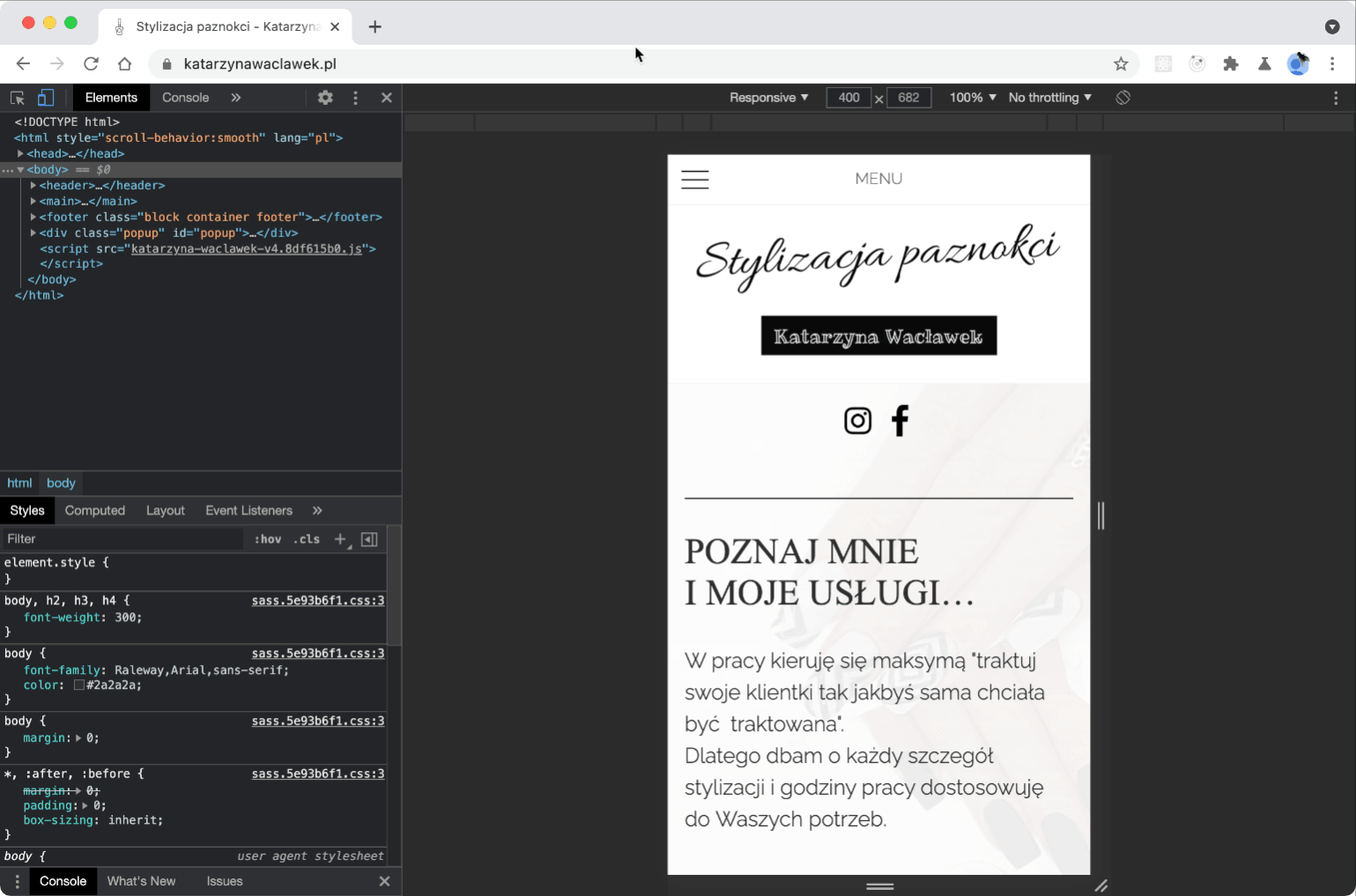Expand the header element in DOM tree
This screenshot has width=1356, height=896.
pos(33,185)
